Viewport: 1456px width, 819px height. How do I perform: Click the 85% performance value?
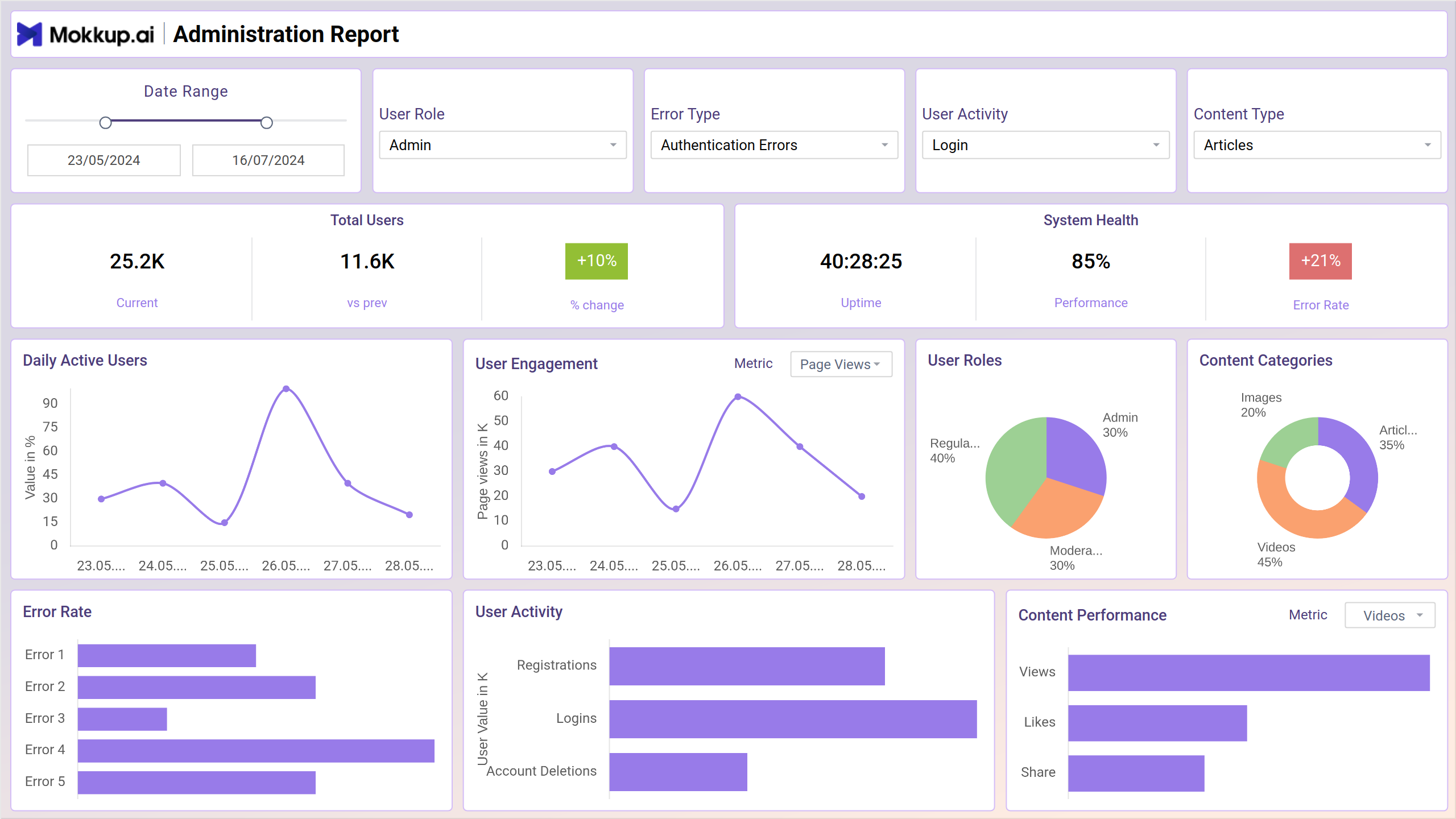1091,262
